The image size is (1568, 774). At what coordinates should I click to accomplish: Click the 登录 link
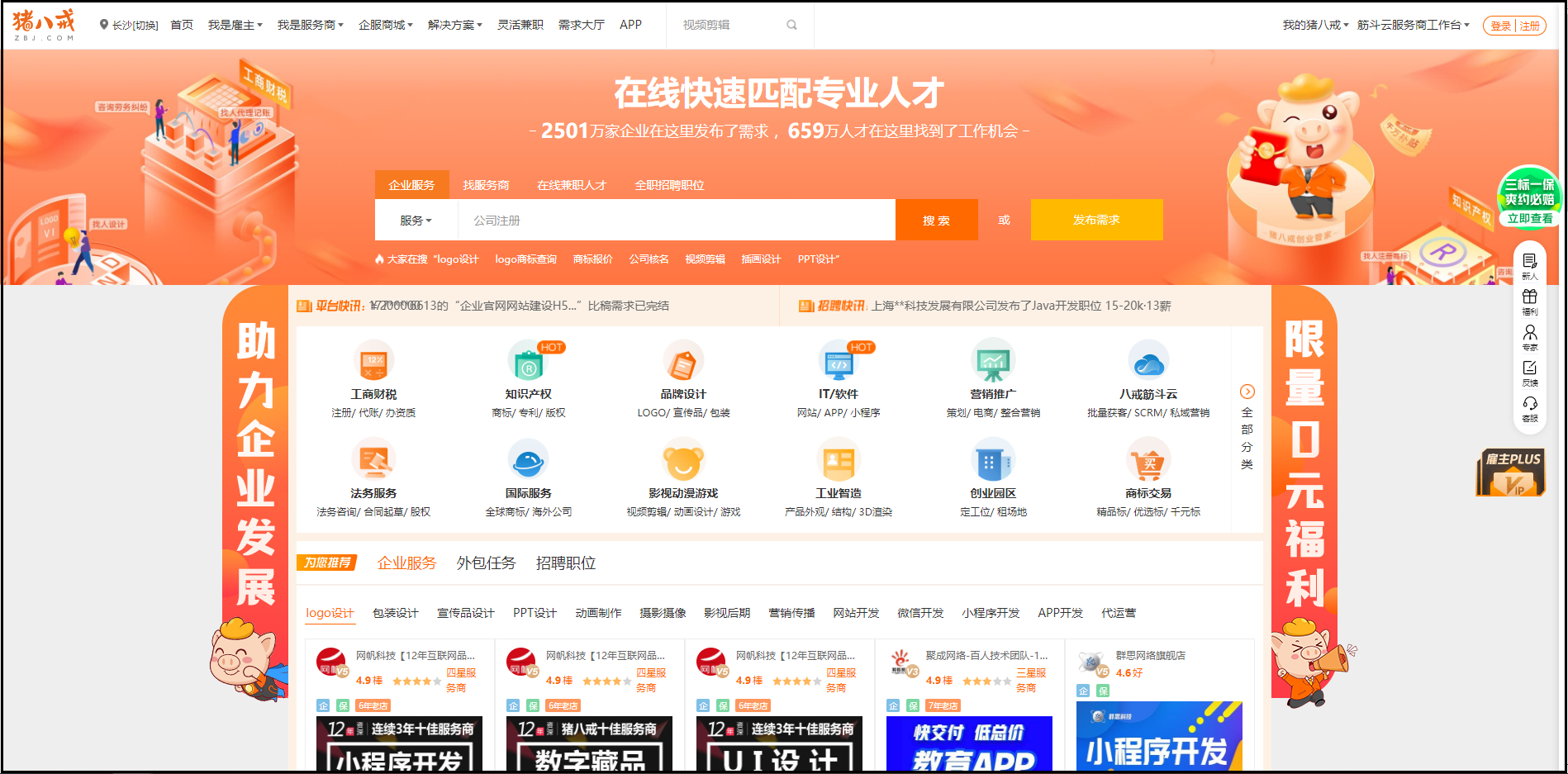coord(1501,26)
